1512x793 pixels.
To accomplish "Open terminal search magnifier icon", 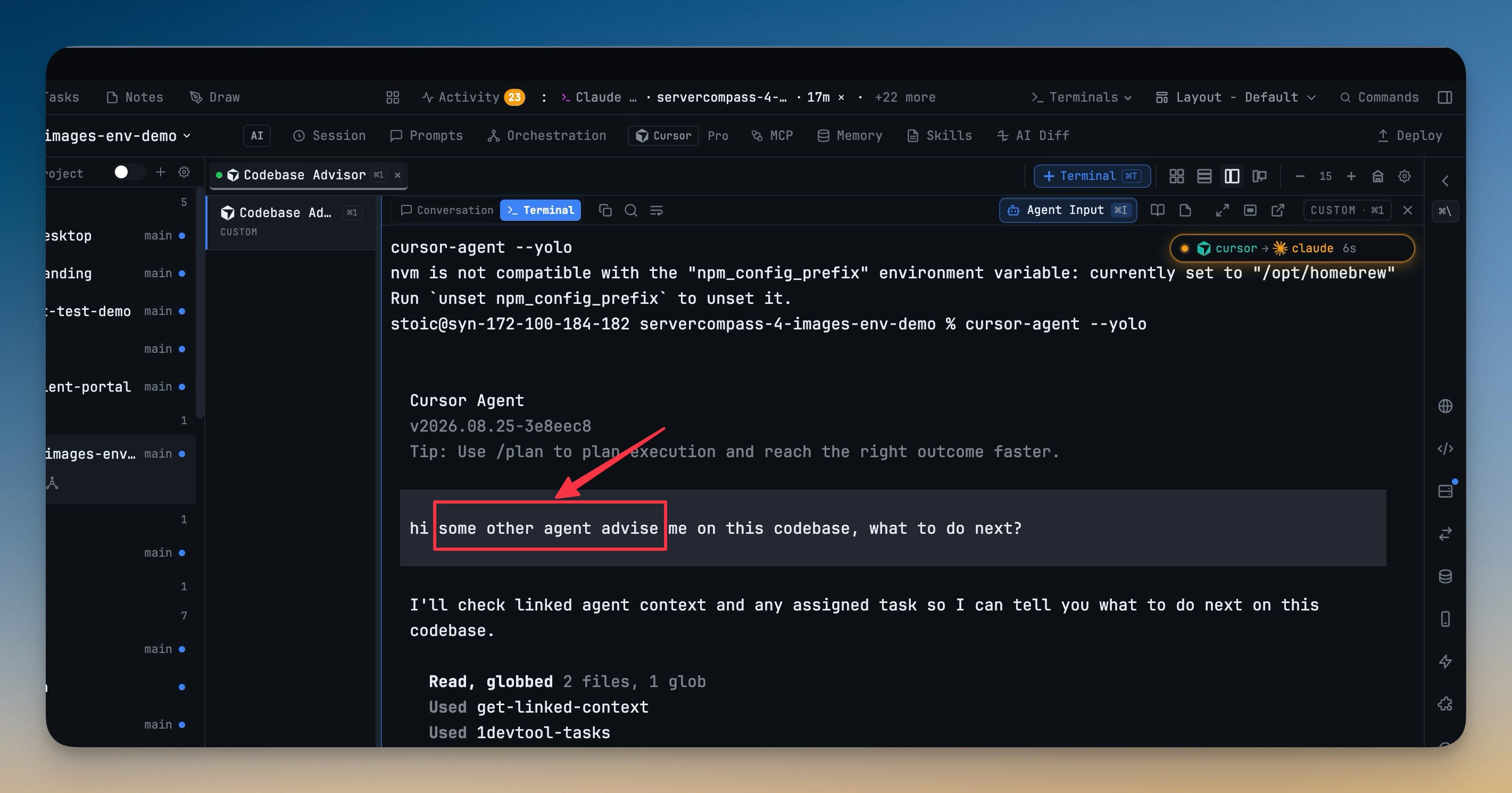I will coord(631,210).
